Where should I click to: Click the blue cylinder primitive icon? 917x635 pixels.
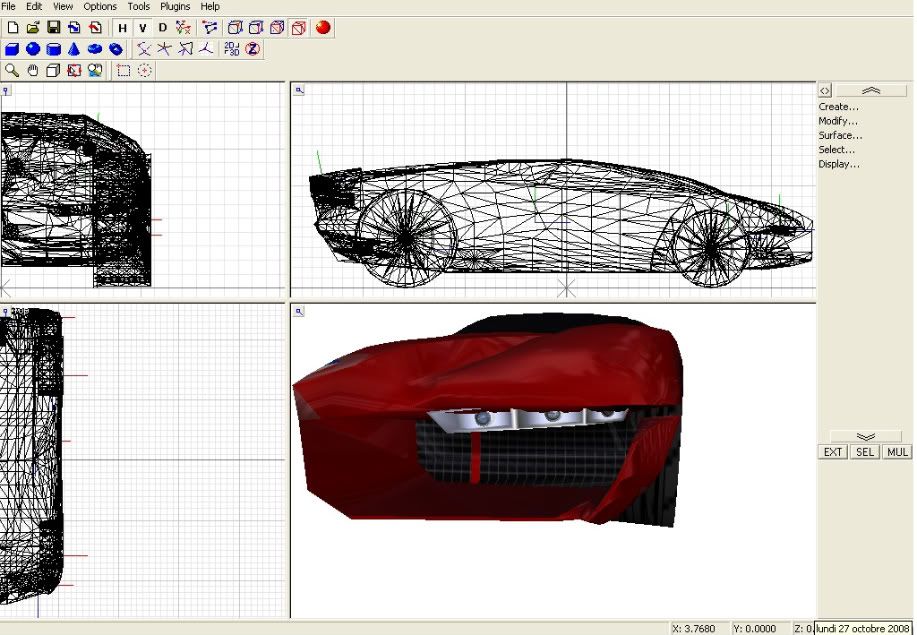coord(54,49)
